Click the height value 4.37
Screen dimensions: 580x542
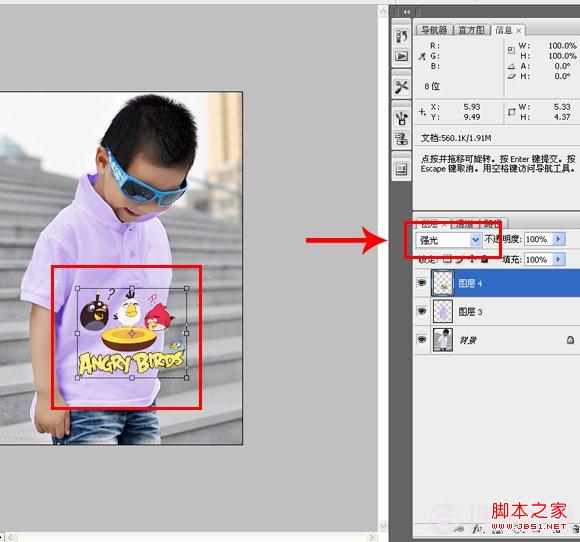tap(562, 117)
